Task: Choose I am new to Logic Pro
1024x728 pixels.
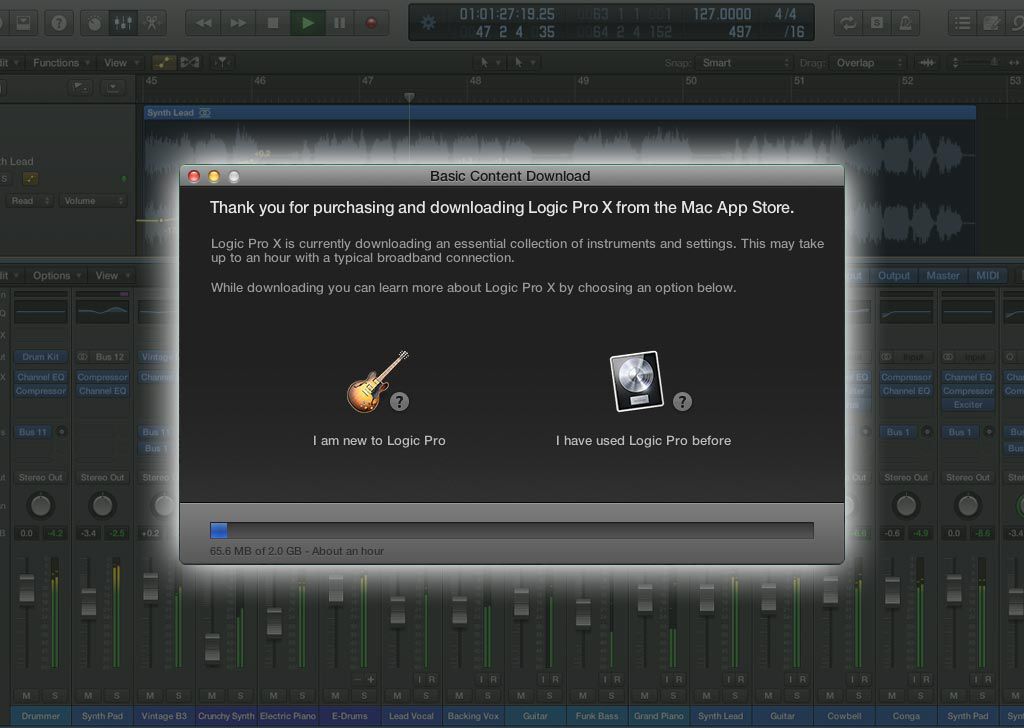Action: (x=379, y=441)
